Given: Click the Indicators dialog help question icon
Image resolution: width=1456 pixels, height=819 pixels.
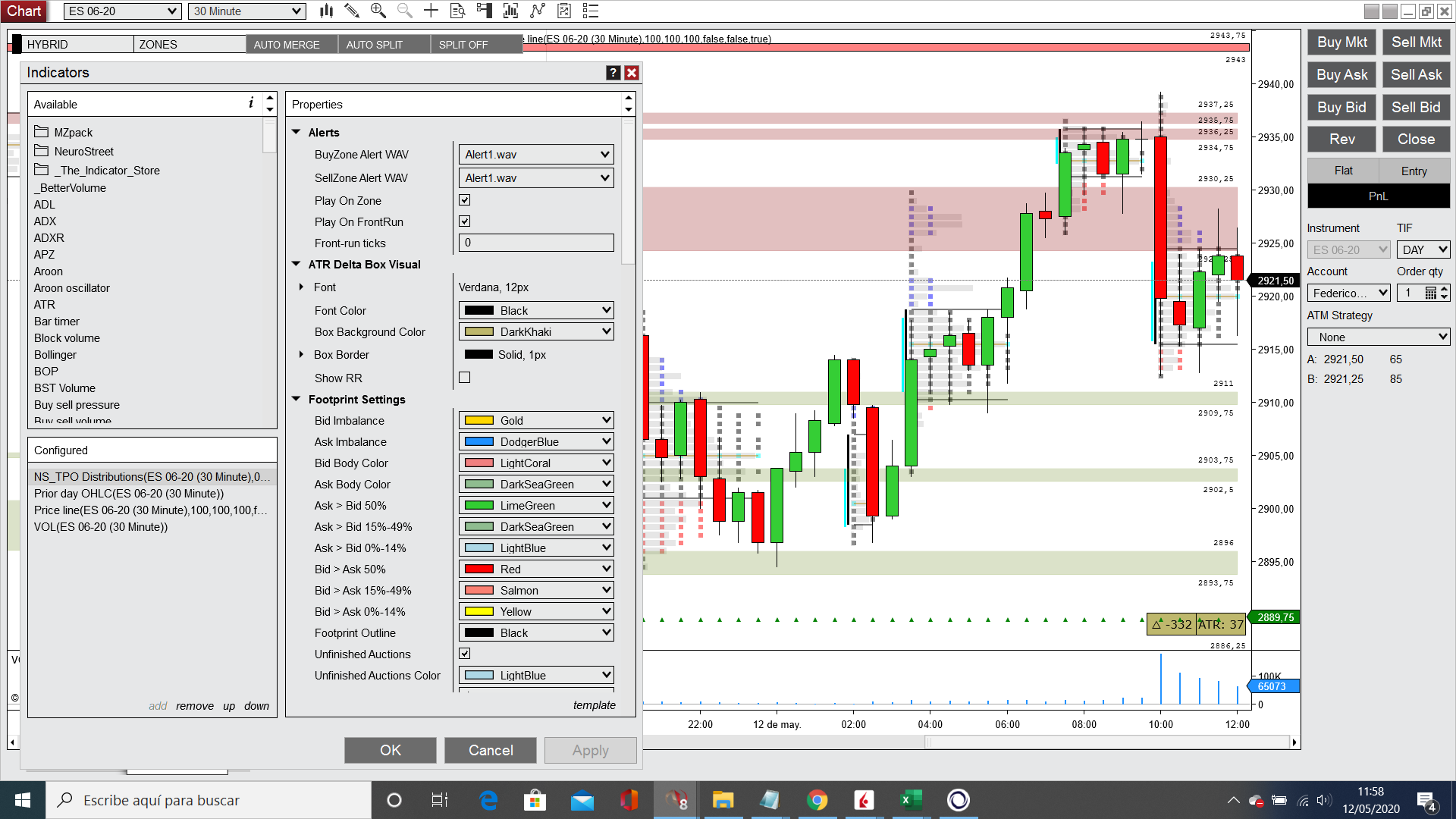Looking at the screenshot, I should pyautogui.click(x=613, y=73).
